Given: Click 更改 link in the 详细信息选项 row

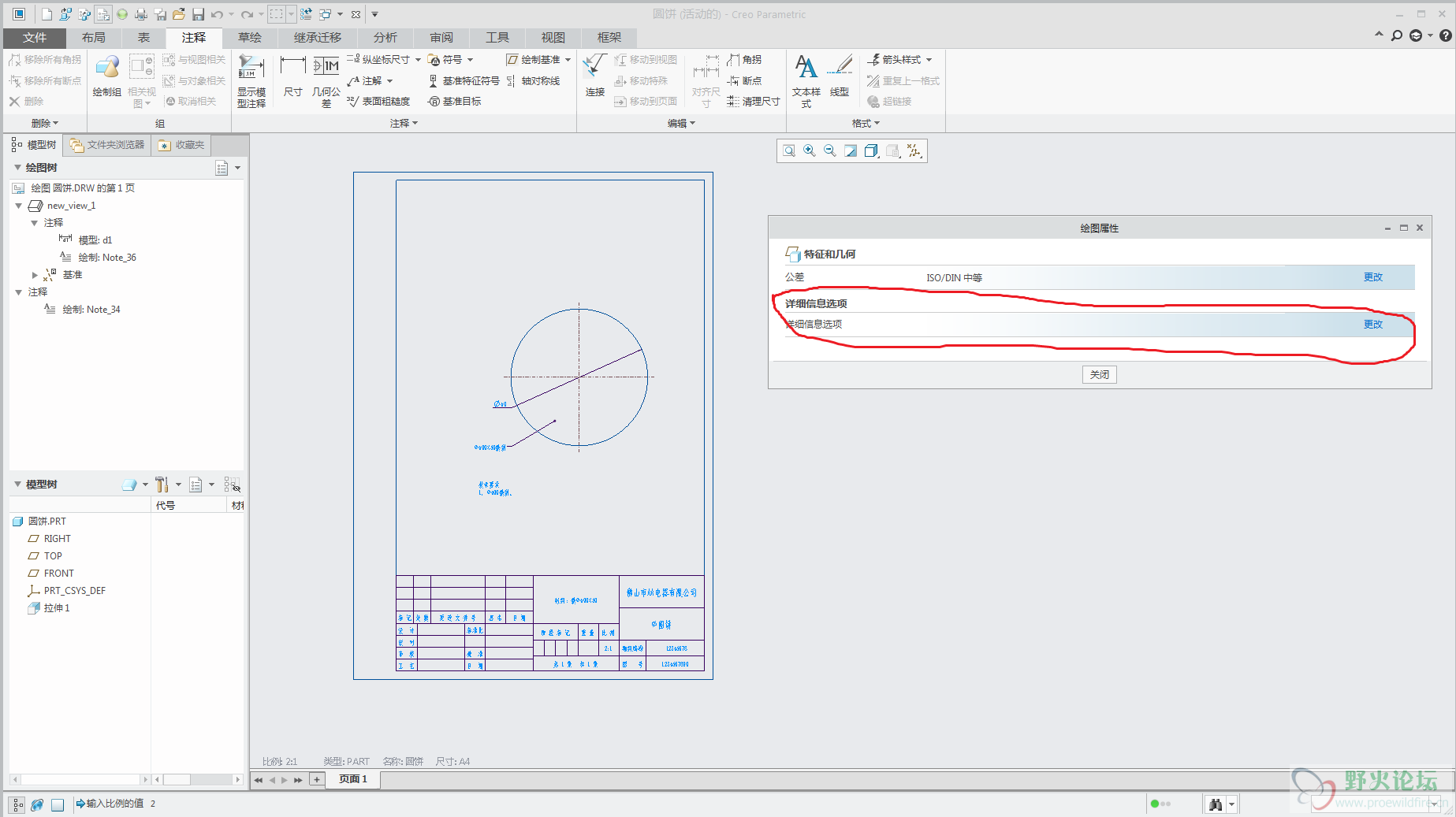Looking at the screenshot, I should pos(1373,325).
